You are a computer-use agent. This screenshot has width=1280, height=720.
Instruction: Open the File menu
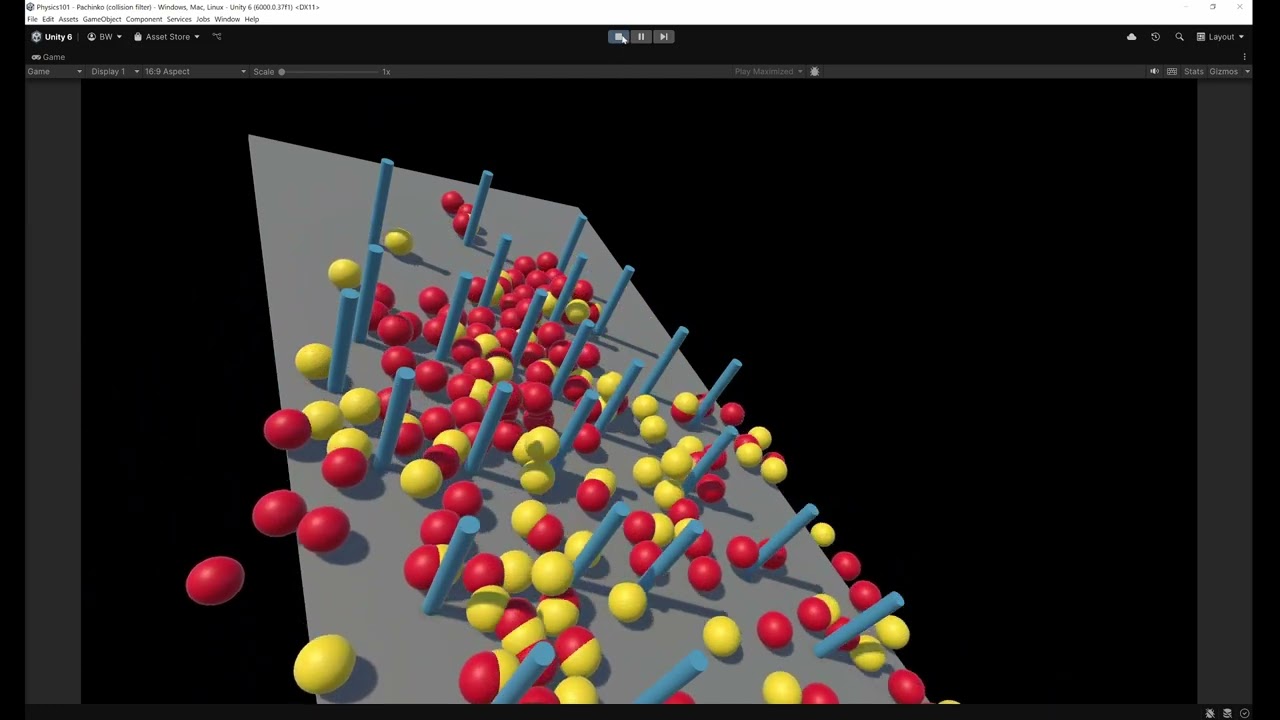pyautogui.click(x=33, y=19)
